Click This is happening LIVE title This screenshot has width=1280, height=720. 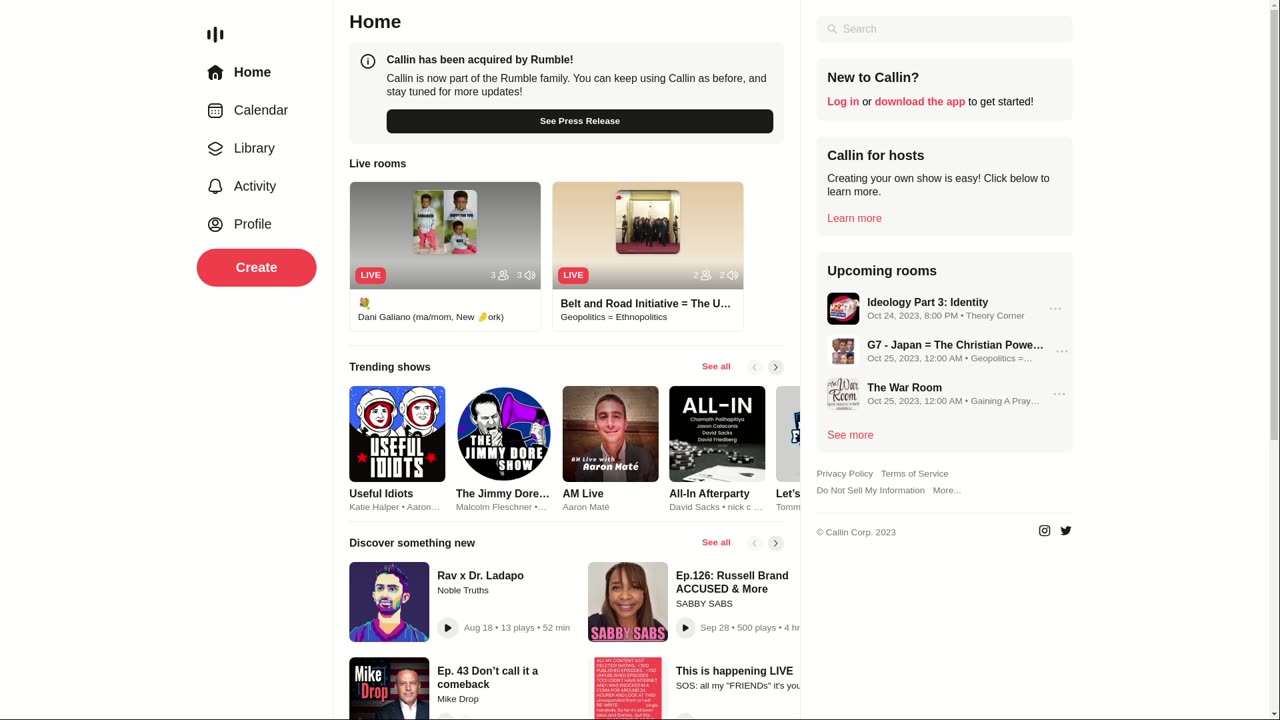[734, 672]
